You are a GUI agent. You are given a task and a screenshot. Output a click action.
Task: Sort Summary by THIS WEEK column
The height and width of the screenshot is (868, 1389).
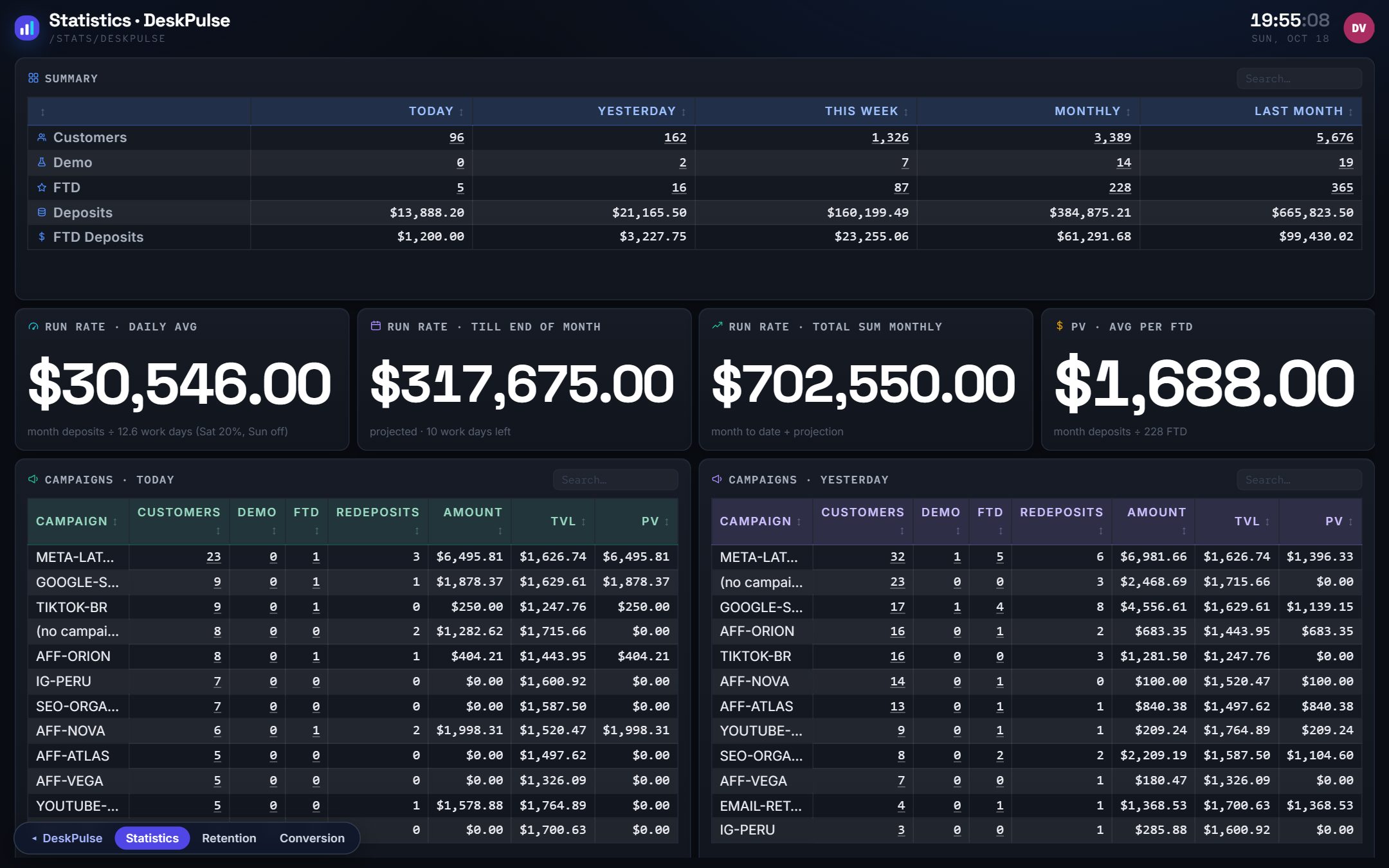(x=806, y=111)
